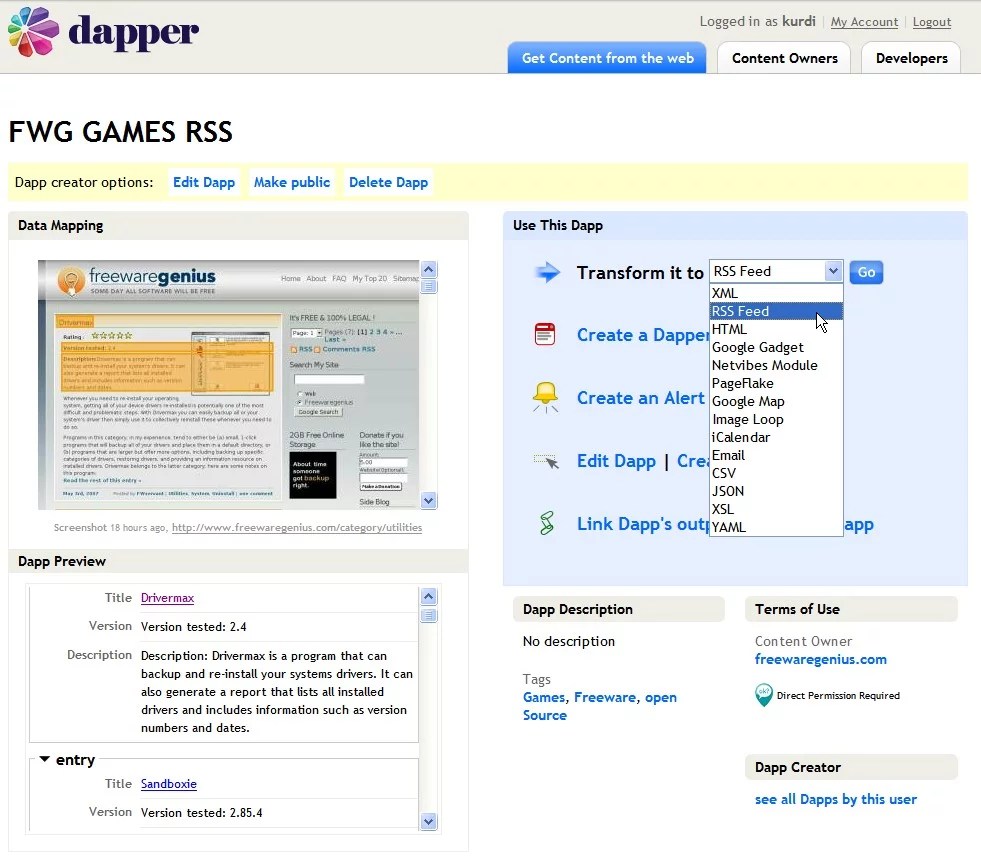Open the Developers tab
This screenshot has width=981, height=866.
click(911, 58)
